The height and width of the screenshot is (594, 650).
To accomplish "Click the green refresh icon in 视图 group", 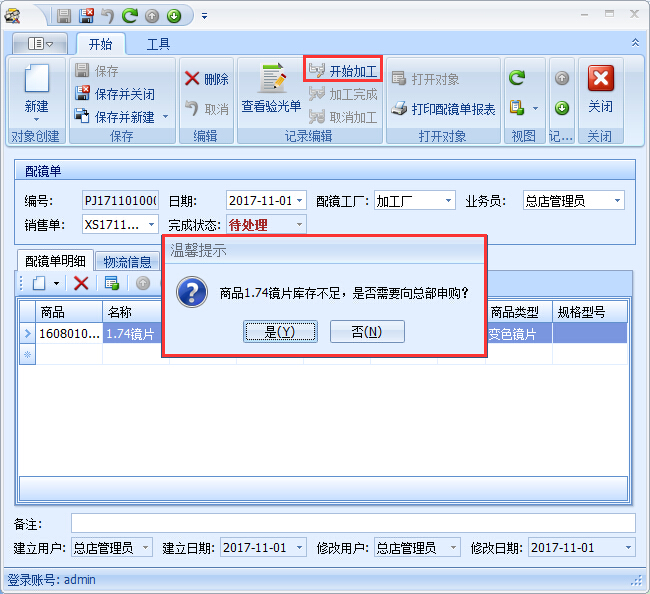I will pyautogui.click(x=517, y=77).
